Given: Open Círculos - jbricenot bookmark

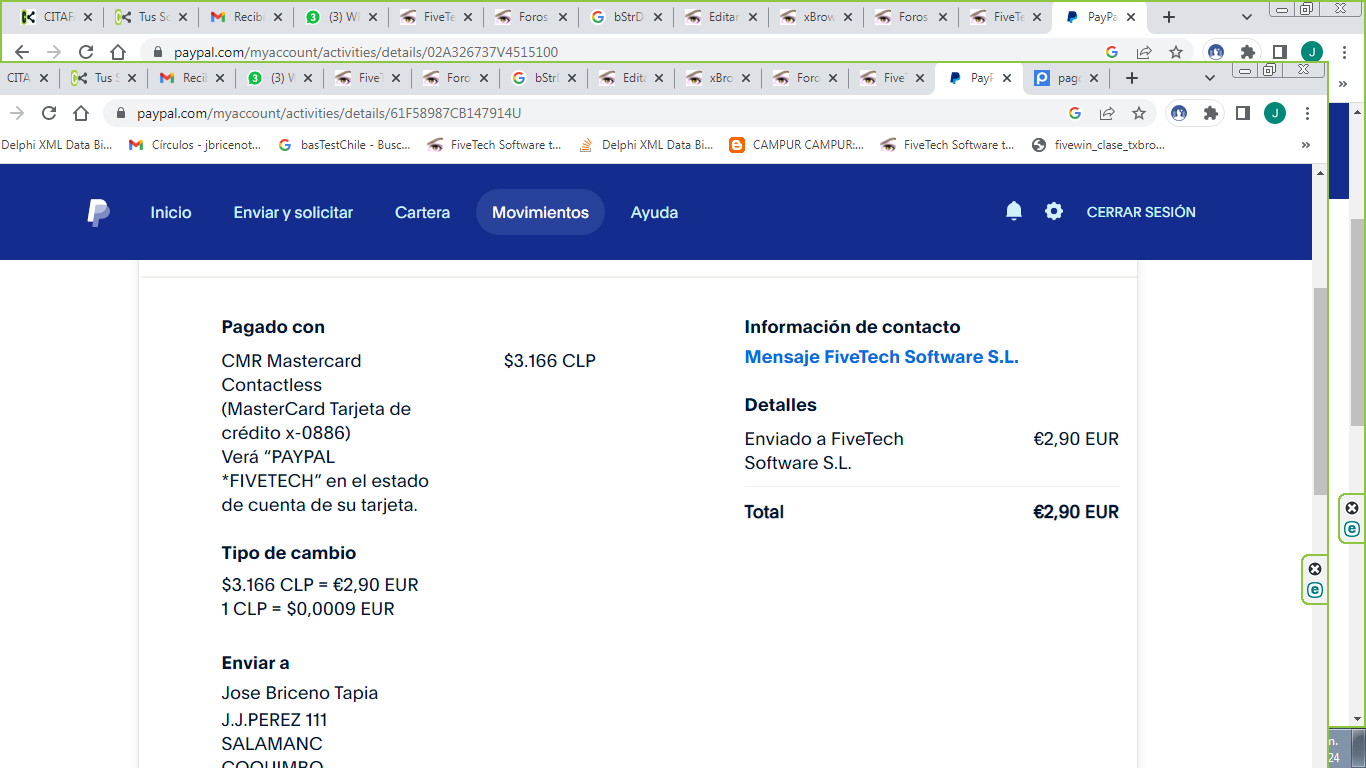Looking at the screenshot, I should 195,145.
